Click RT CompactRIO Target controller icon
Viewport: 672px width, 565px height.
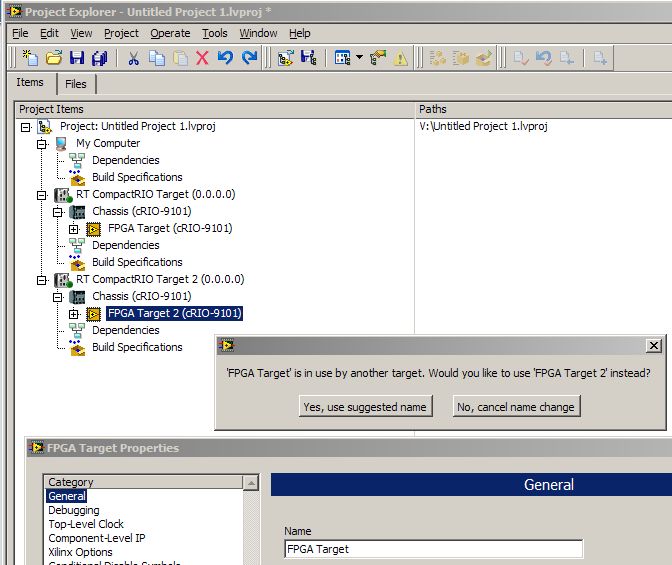(x=63, y=195)
